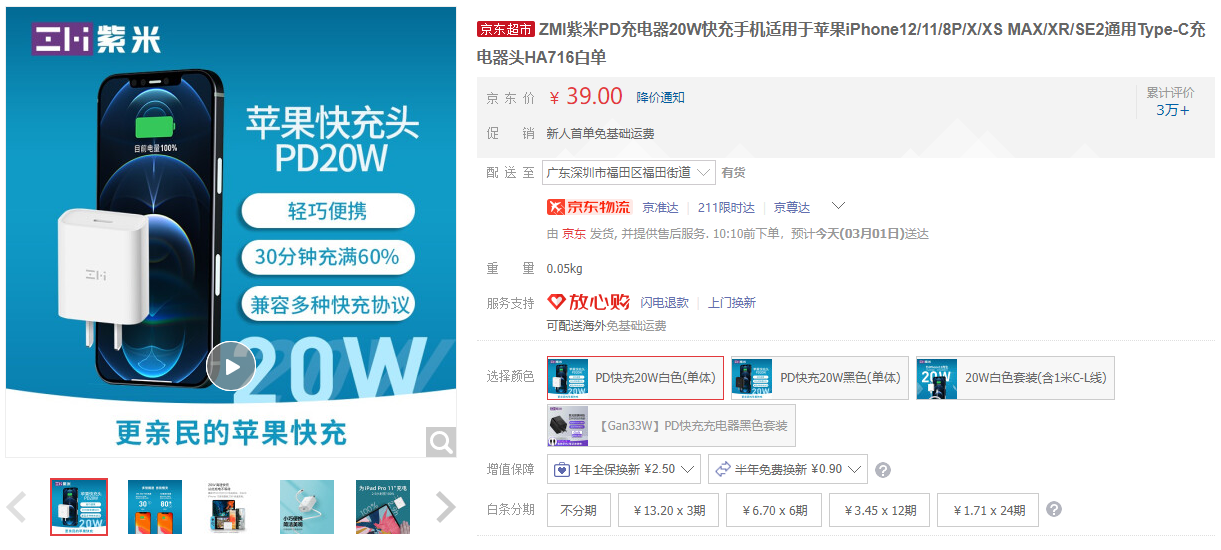This screenshot has width=1221, height=550.
Task: Click the 京东物流 logo
Action: point(589,207)
